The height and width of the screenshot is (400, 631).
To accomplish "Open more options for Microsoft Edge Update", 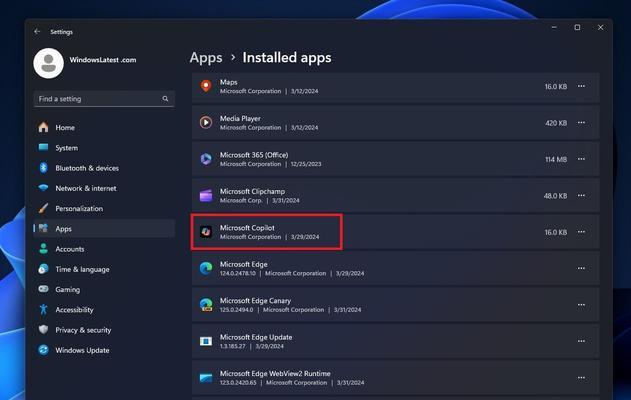I will pyautogui.click(x=582, y=341).
